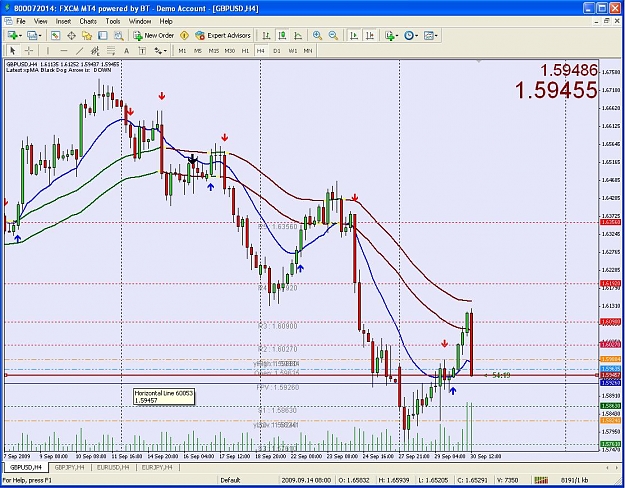Click the Expert Advisors button

[x=223, y=35]
